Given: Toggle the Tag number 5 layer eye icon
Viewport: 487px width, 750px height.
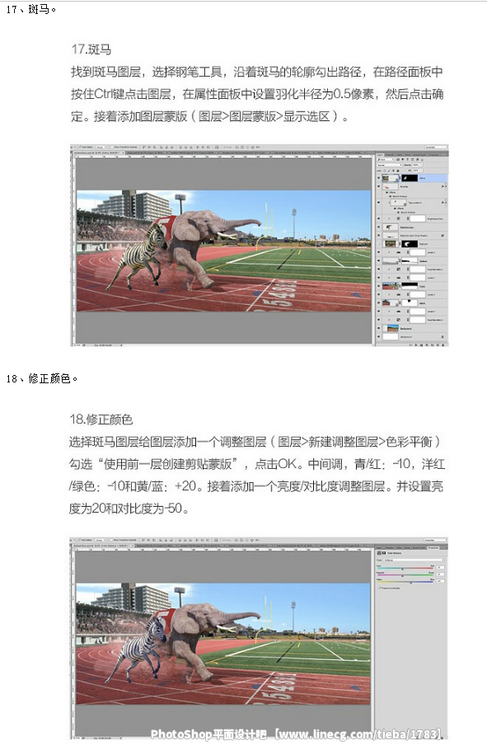Looking at the screenshot, I should click(x=378, y=202).
